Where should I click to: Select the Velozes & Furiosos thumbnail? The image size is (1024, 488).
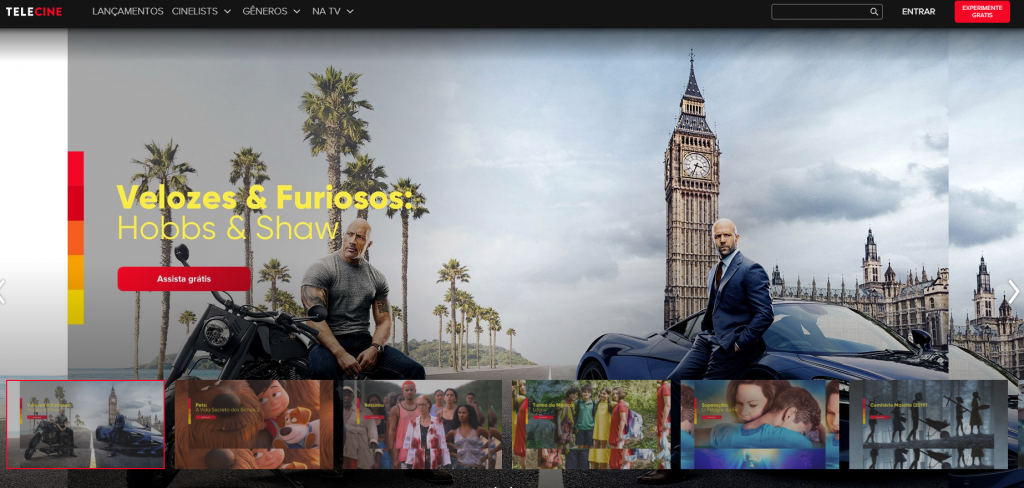coord(86,425)
